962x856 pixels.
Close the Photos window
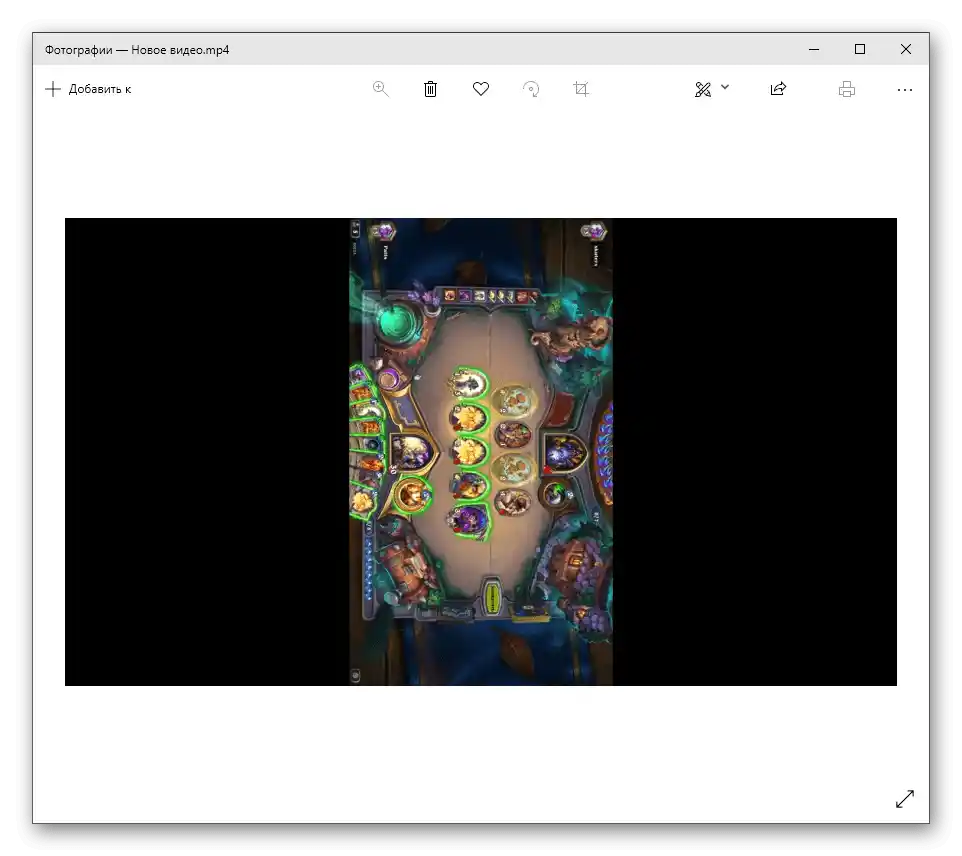[906, 49]
